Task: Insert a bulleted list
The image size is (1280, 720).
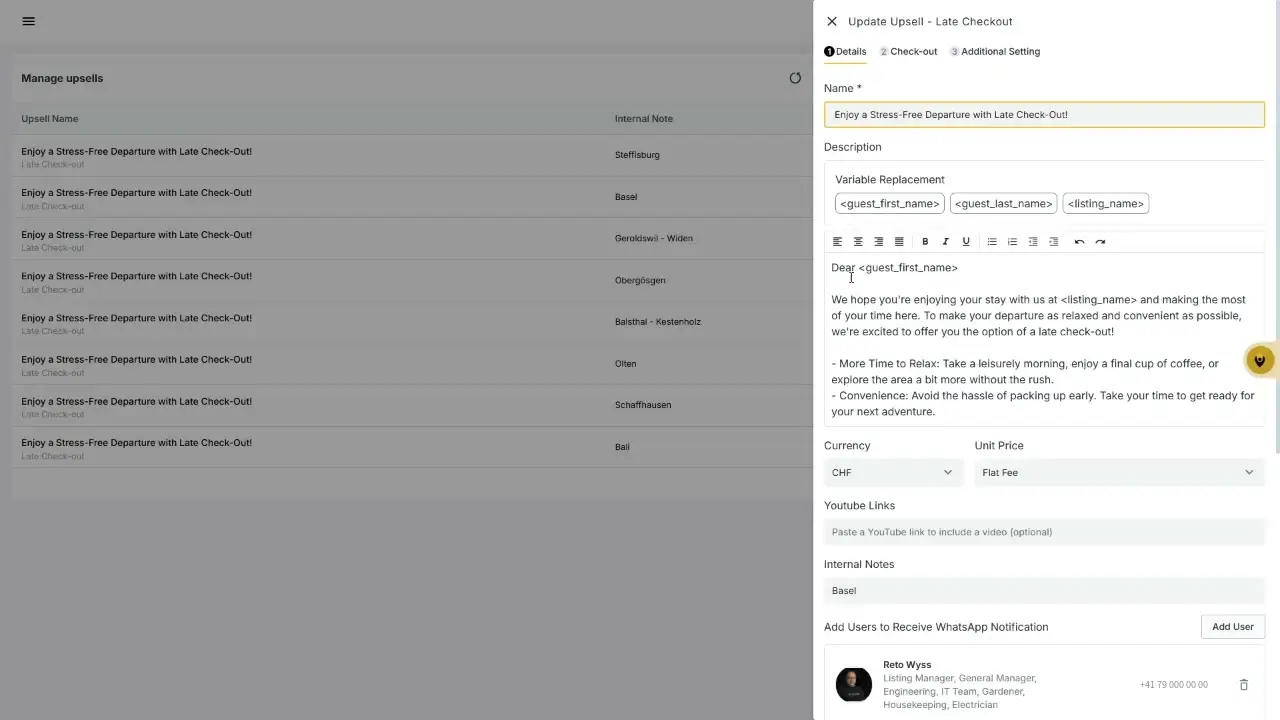Action: (x=992, y=242)
